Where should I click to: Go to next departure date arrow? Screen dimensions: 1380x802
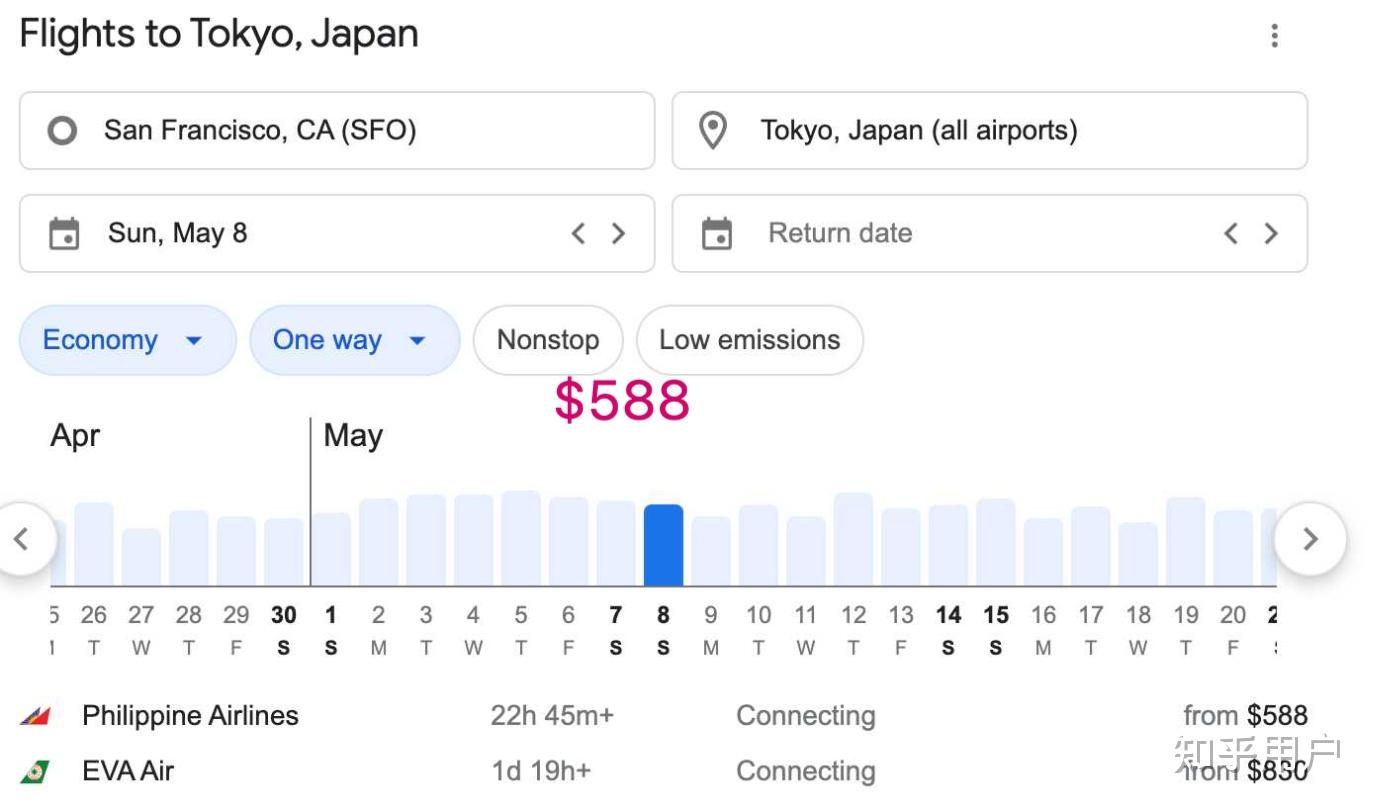pyautogui.click(x=618, y=234)
